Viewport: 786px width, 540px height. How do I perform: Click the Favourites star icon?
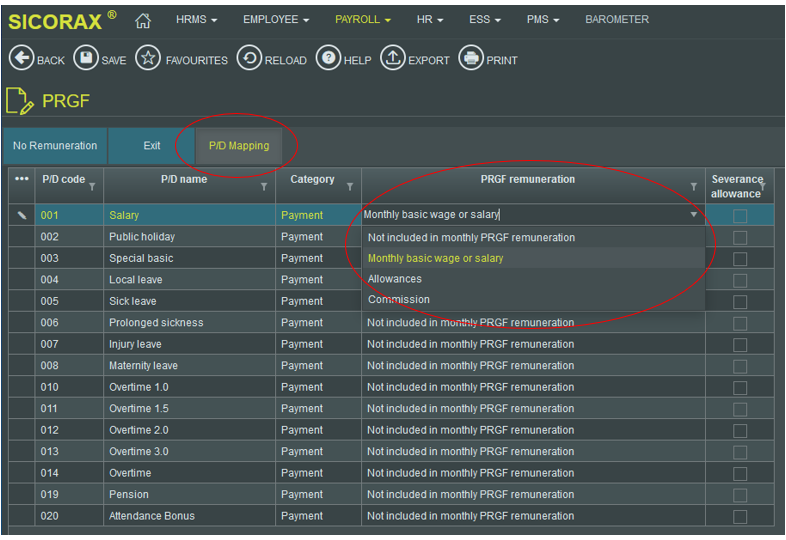148,59
